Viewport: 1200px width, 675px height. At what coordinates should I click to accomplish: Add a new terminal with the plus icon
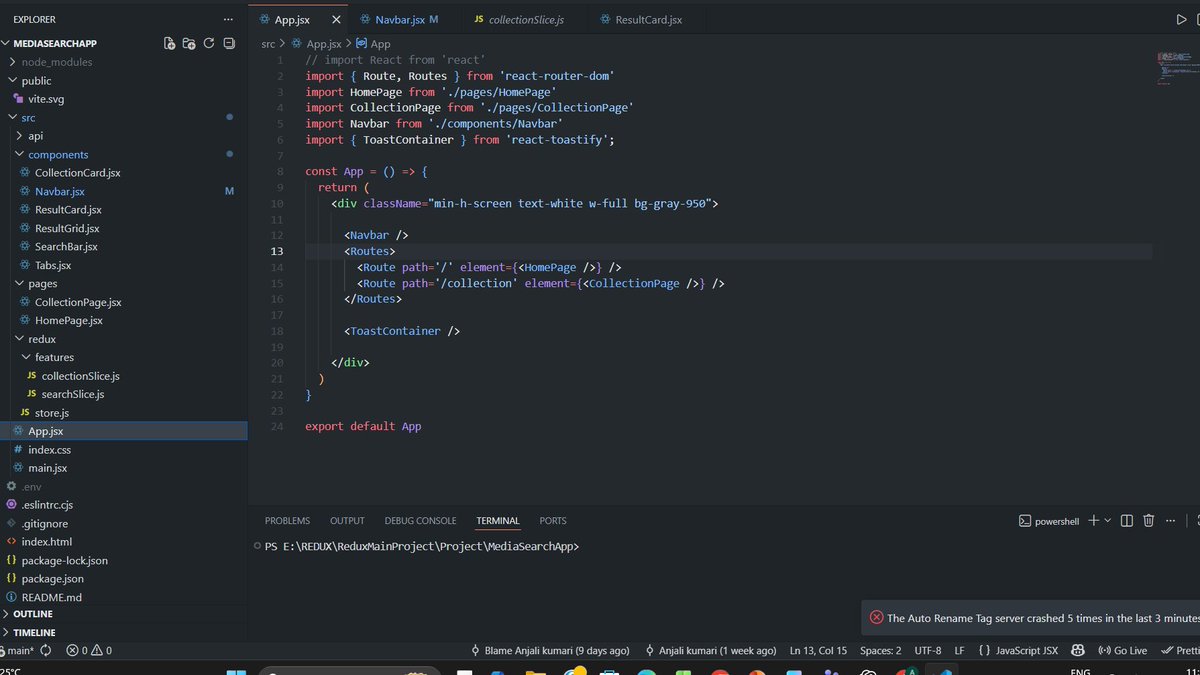[1093, 520]
